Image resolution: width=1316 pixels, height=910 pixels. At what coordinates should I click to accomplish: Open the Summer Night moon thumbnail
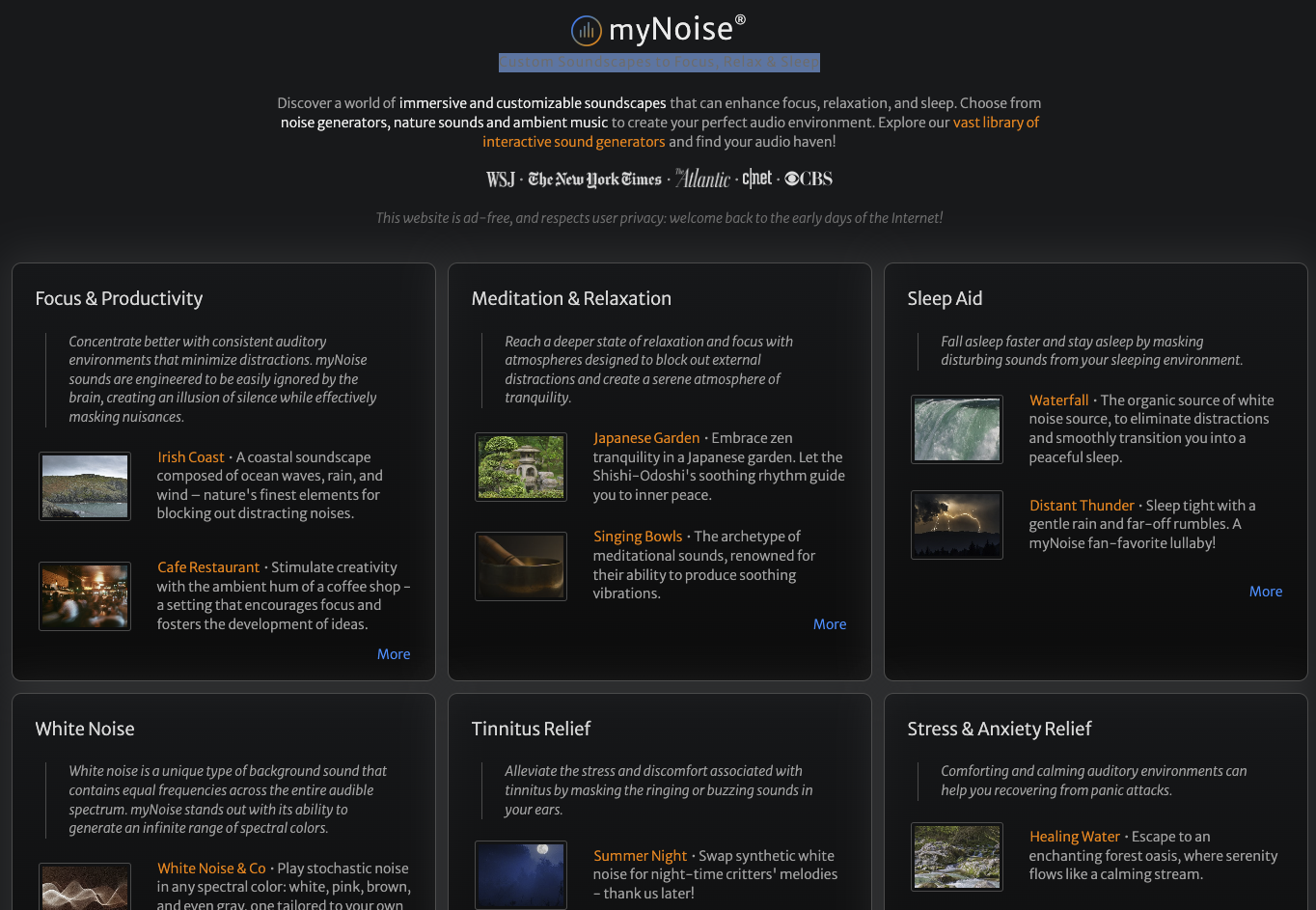pos(521,874)
